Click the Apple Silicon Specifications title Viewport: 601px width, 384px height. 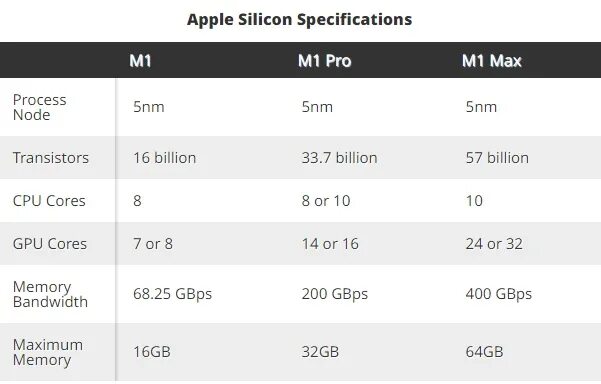point(299,20)
